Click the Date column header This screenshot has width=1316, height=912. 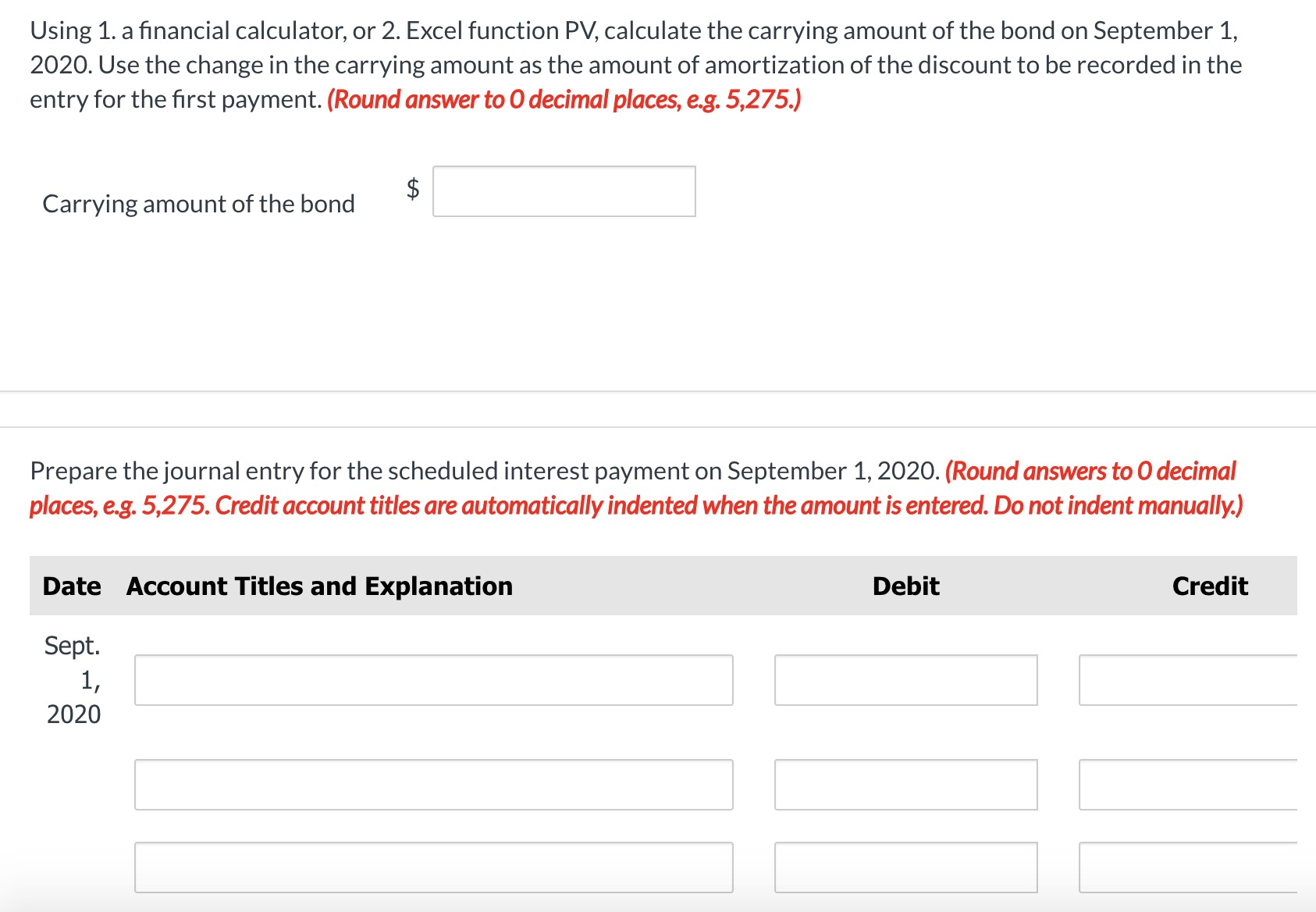click(x=71, y=586)
